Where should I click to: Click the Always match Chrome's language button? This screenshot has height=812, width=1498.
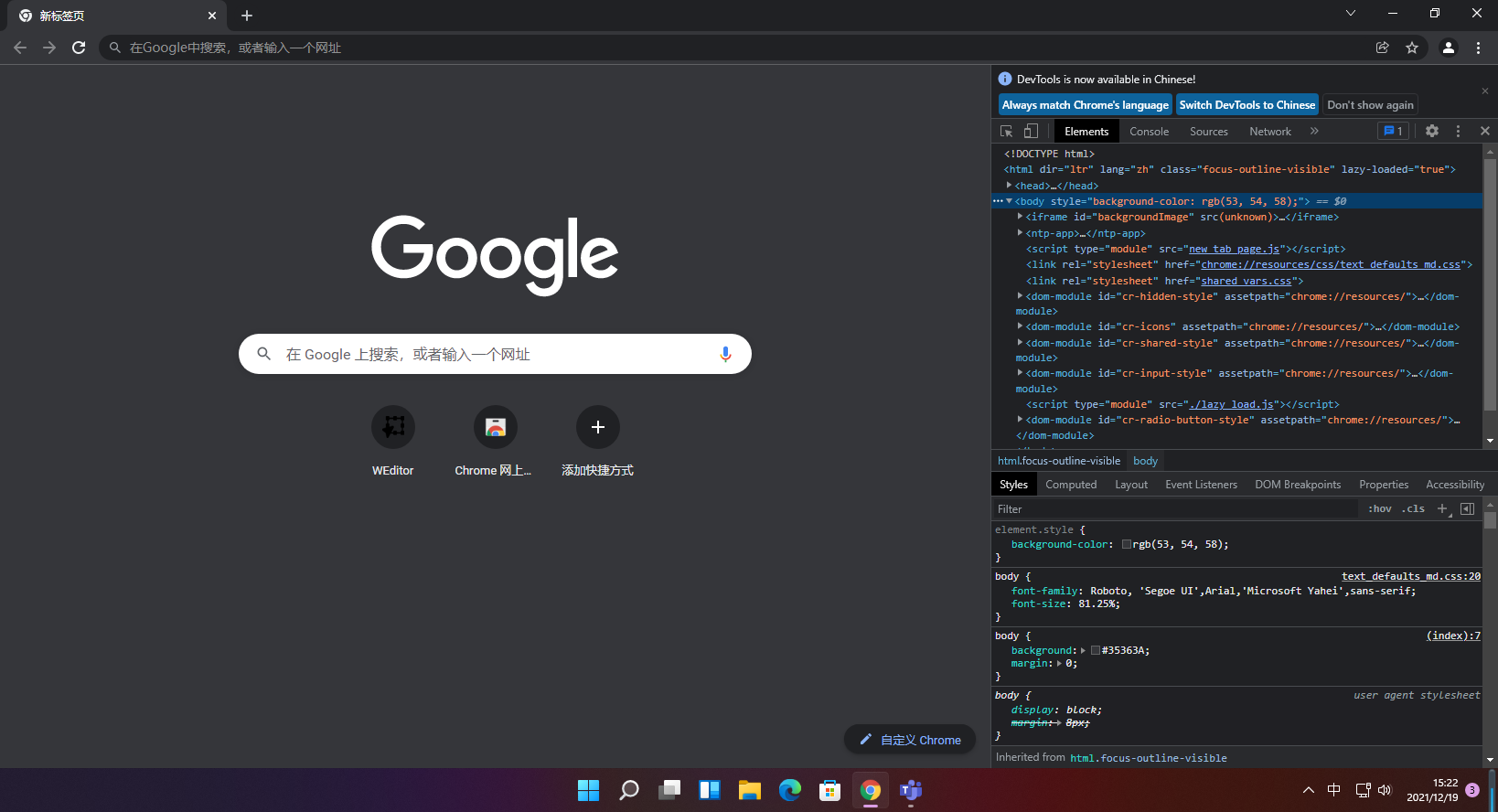[x=1085, y=105]
